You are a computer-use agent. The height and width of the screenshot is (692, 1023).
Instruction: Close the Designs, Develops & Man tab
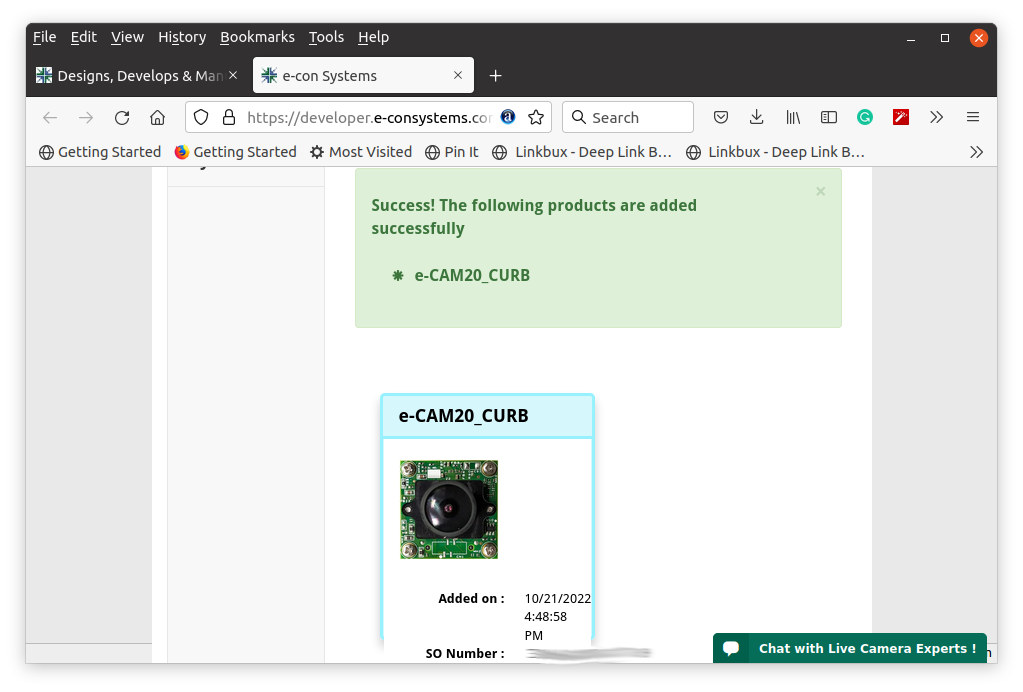[x=233, y=75]
